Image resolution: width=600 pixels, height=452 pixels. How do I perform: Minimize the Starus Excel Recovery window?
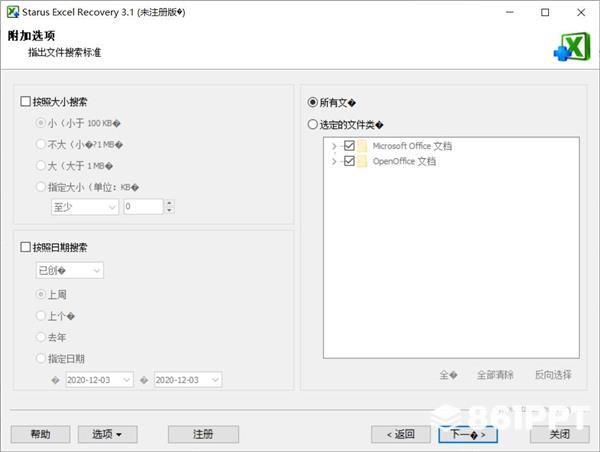pyautogui.click(x=509, y=12)
